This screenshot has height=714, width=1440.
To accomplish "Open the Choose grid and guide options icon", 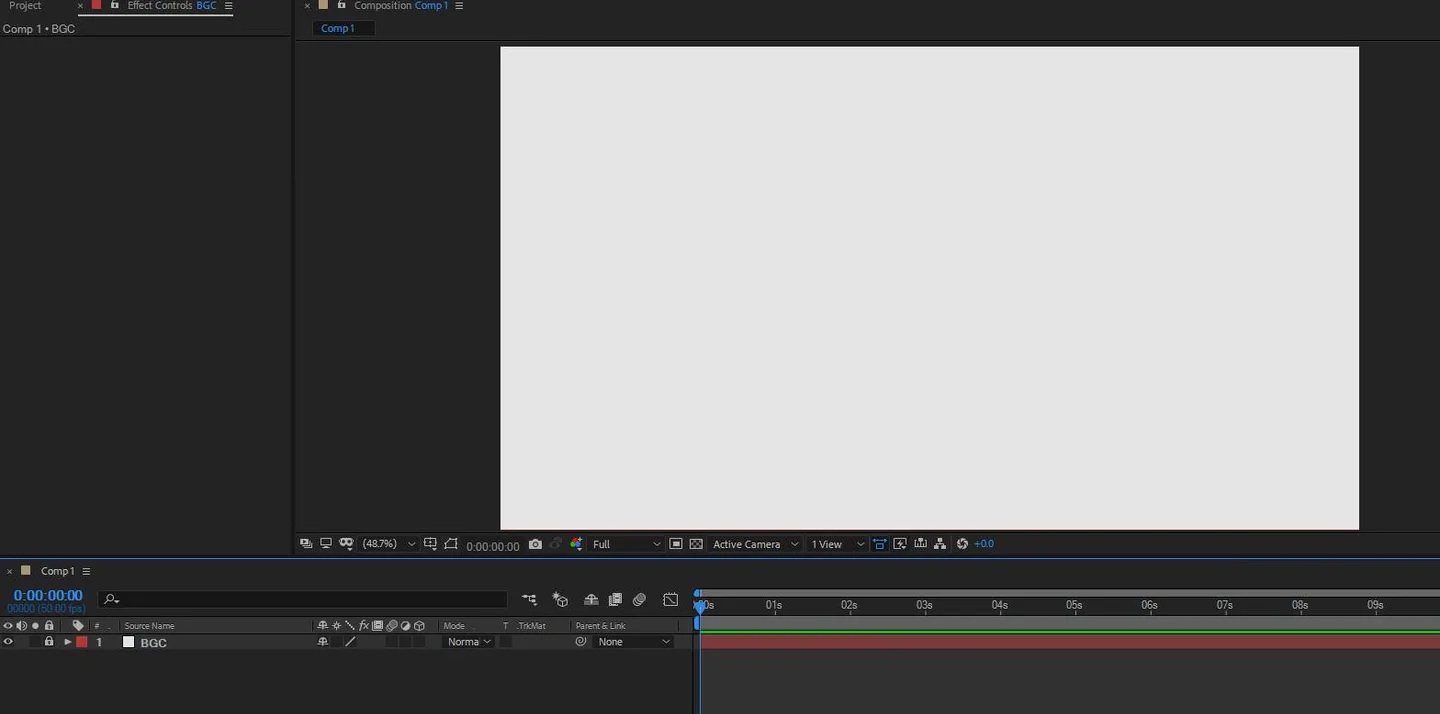I will [x=430, y=544].
